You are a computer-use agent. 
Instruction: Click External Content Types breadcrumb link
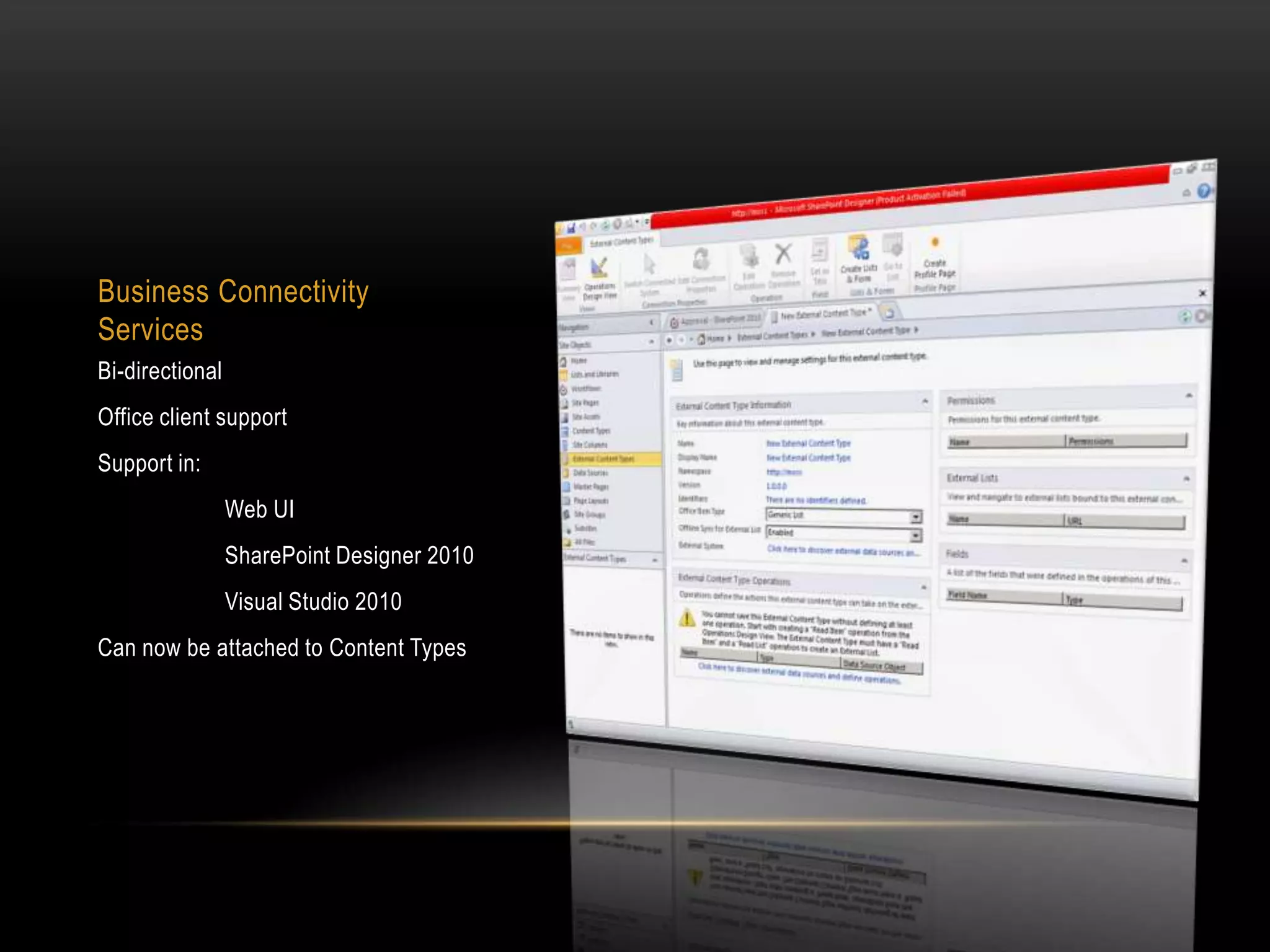point(772,335)
